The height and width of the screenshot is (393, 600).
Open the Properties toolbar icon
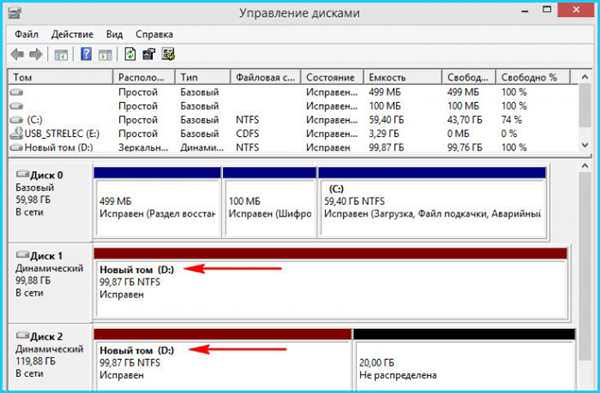pyautogui.click(x=149, y=54)
